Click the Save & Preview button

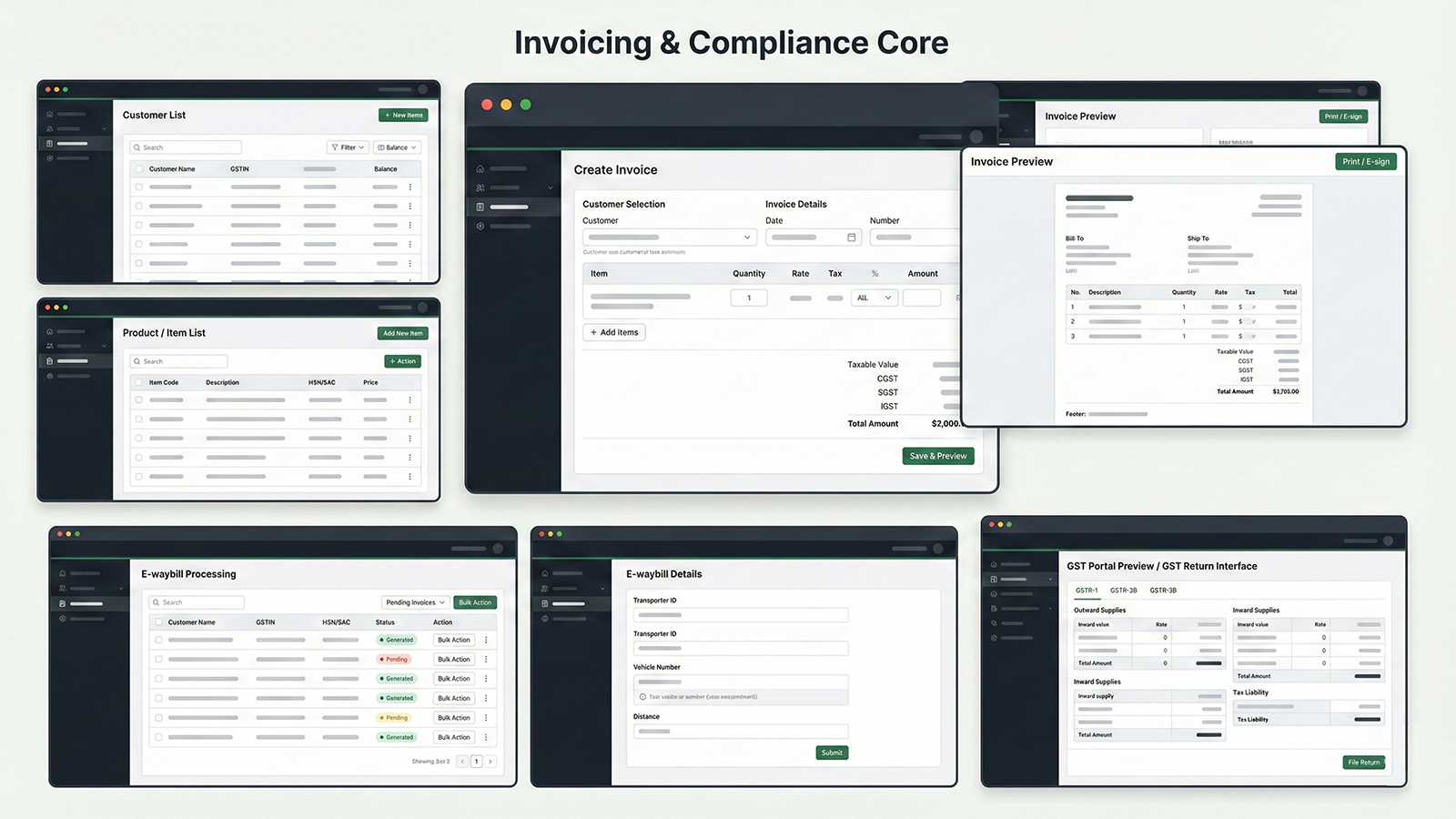click(x=937, y=456)
